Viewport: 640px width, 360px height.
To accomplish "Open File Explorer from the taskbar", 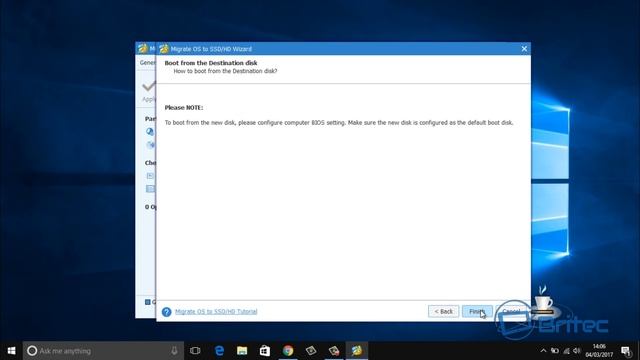I will pos(242,351).
